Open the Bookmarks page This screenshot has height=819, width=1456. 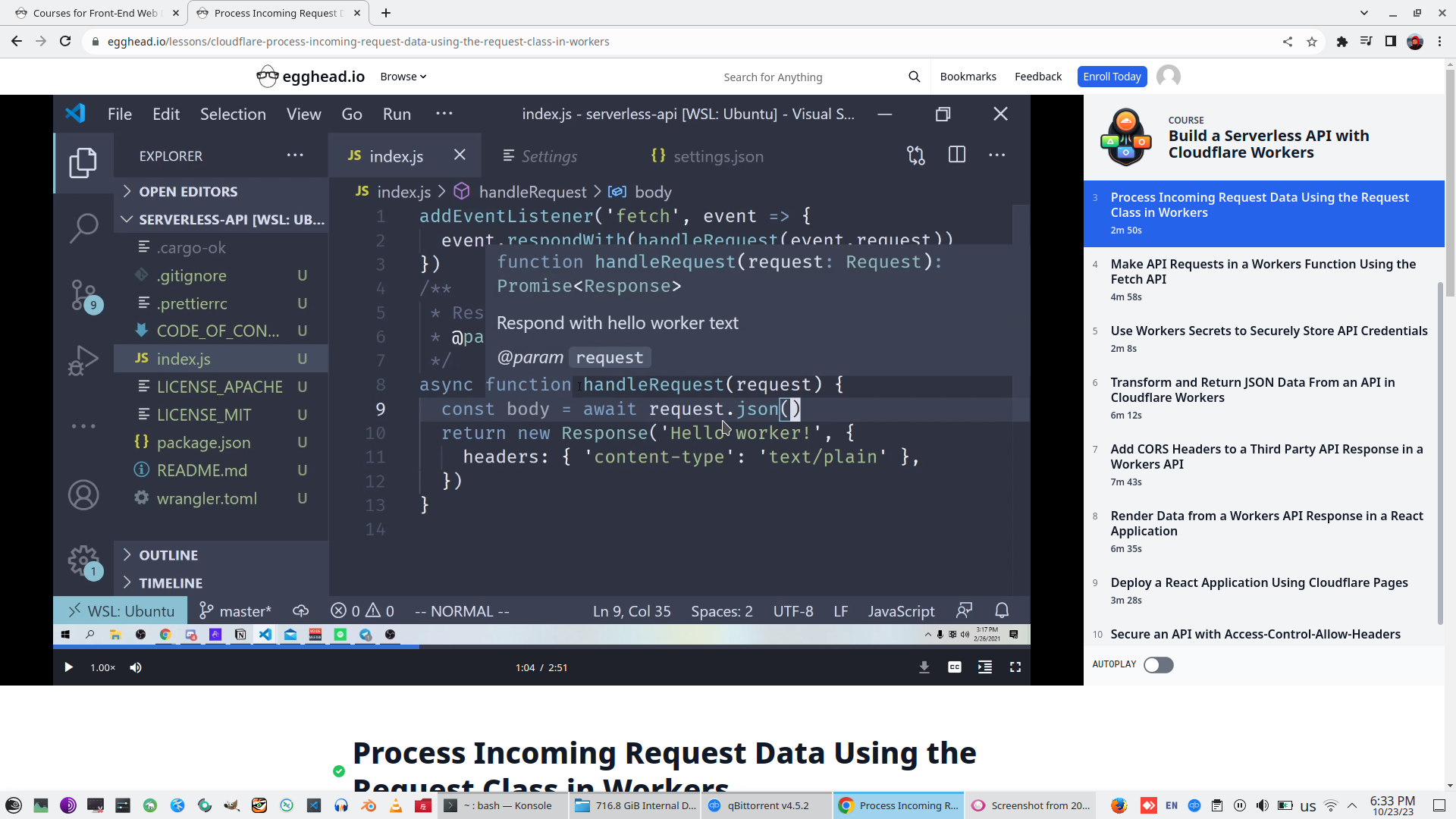[968, 77]
